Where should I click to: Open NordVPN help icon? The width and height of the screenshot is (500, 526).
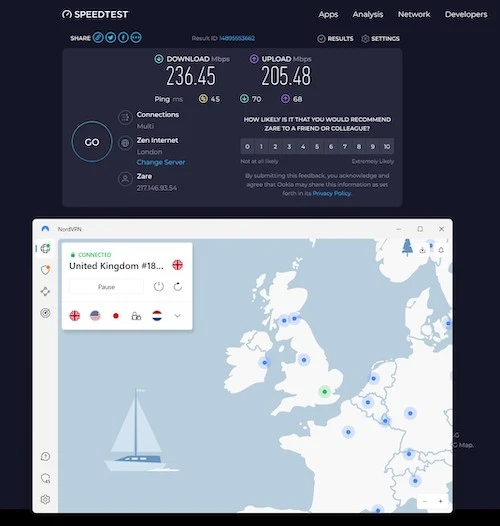tap(45, 457)
